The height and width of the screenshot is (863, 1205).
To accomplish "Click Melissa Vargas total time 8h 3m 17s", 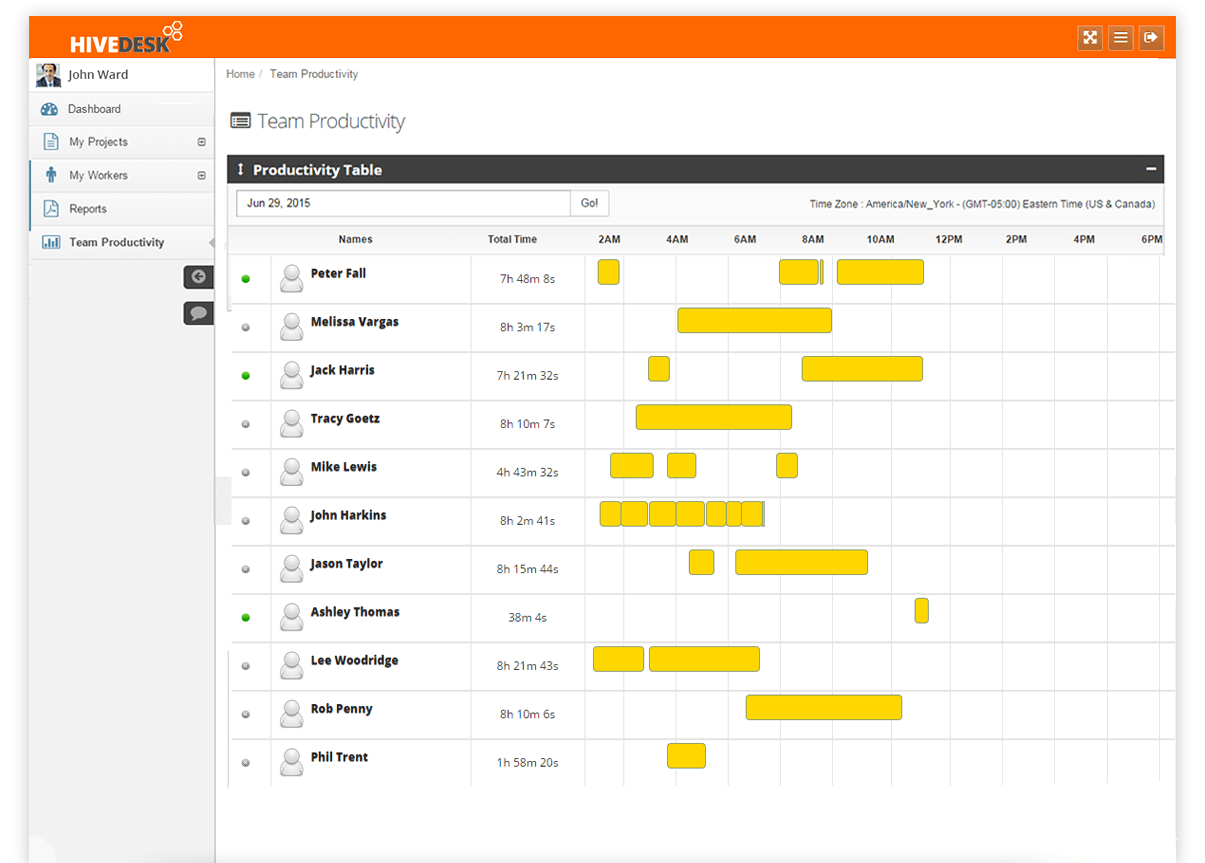I will pos(527,327).
